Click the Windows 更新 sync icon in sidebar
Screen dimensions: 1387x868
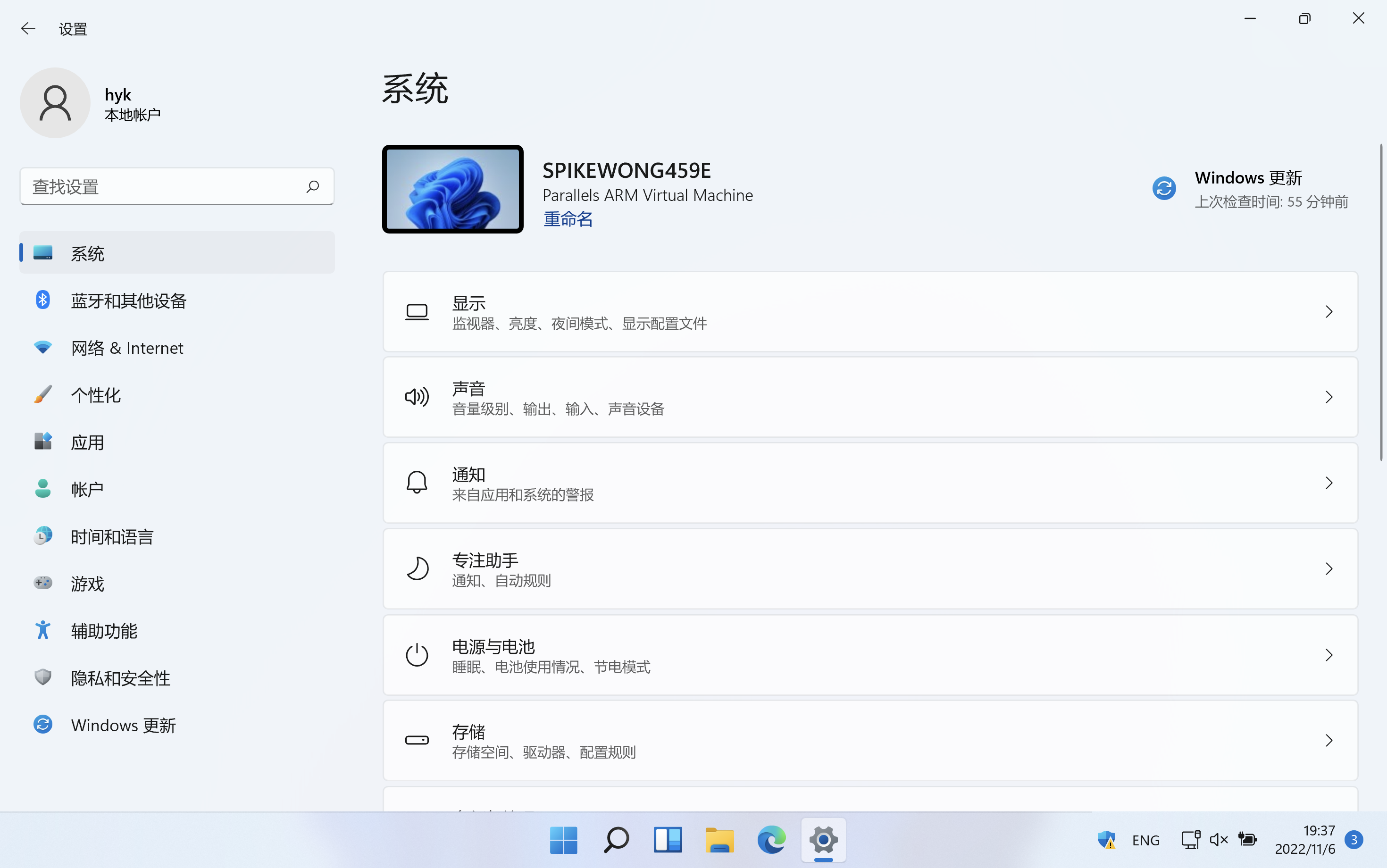pyautogui.click(x=43, y=725)
